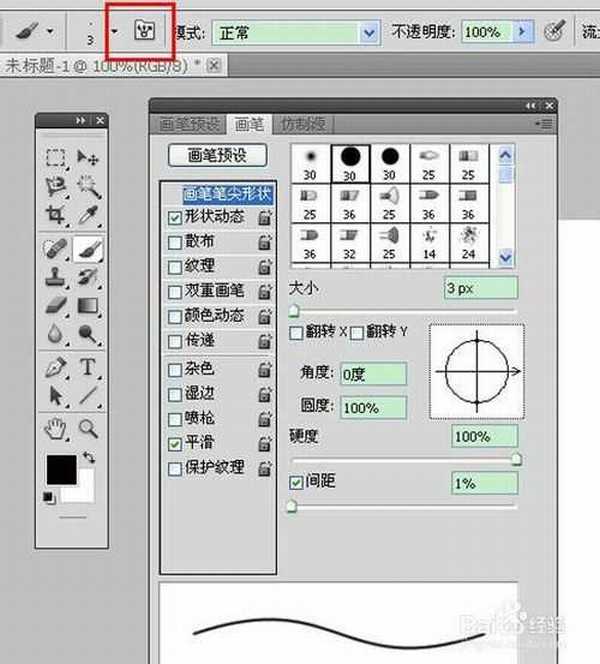Select the Pen tool

pos(55,368)
